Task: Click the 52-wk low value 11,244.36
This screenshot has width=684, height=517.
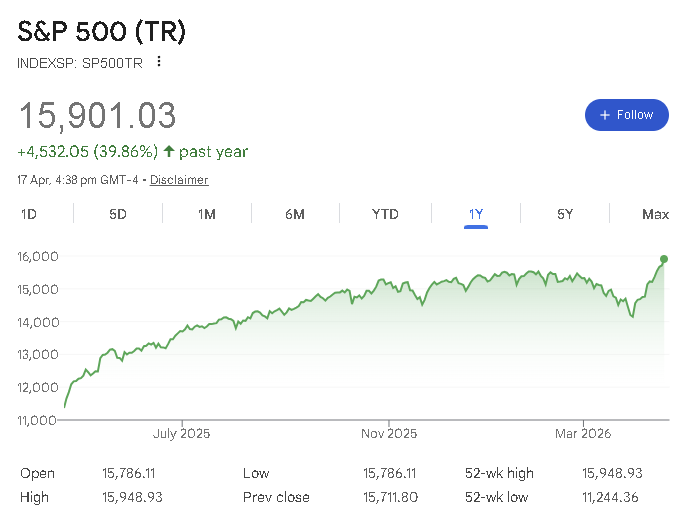Action: [x=610, y=497]
